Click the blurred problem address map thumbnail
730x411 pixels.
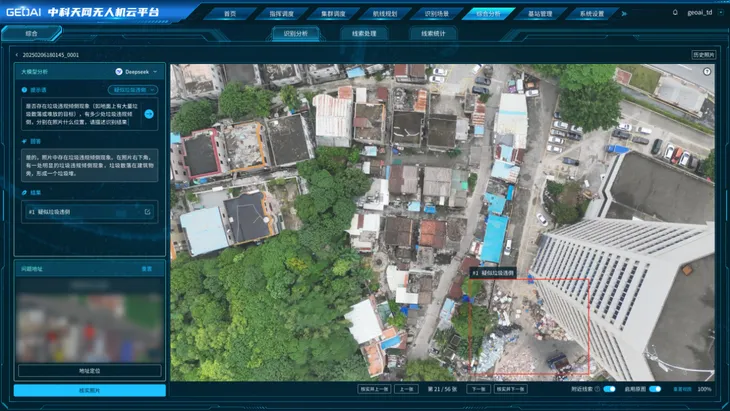(x=90, y=327)
